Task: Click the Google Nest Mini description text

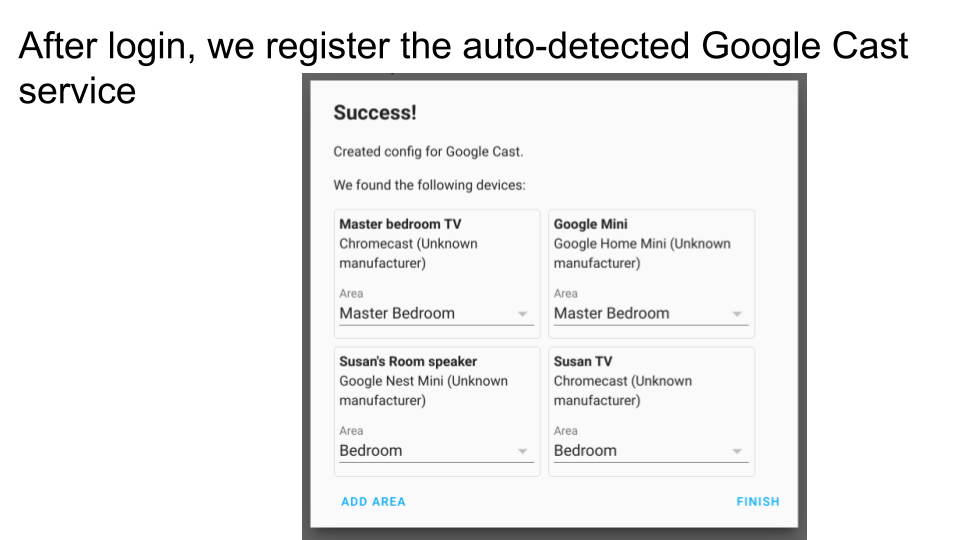Action: [423, 390]
